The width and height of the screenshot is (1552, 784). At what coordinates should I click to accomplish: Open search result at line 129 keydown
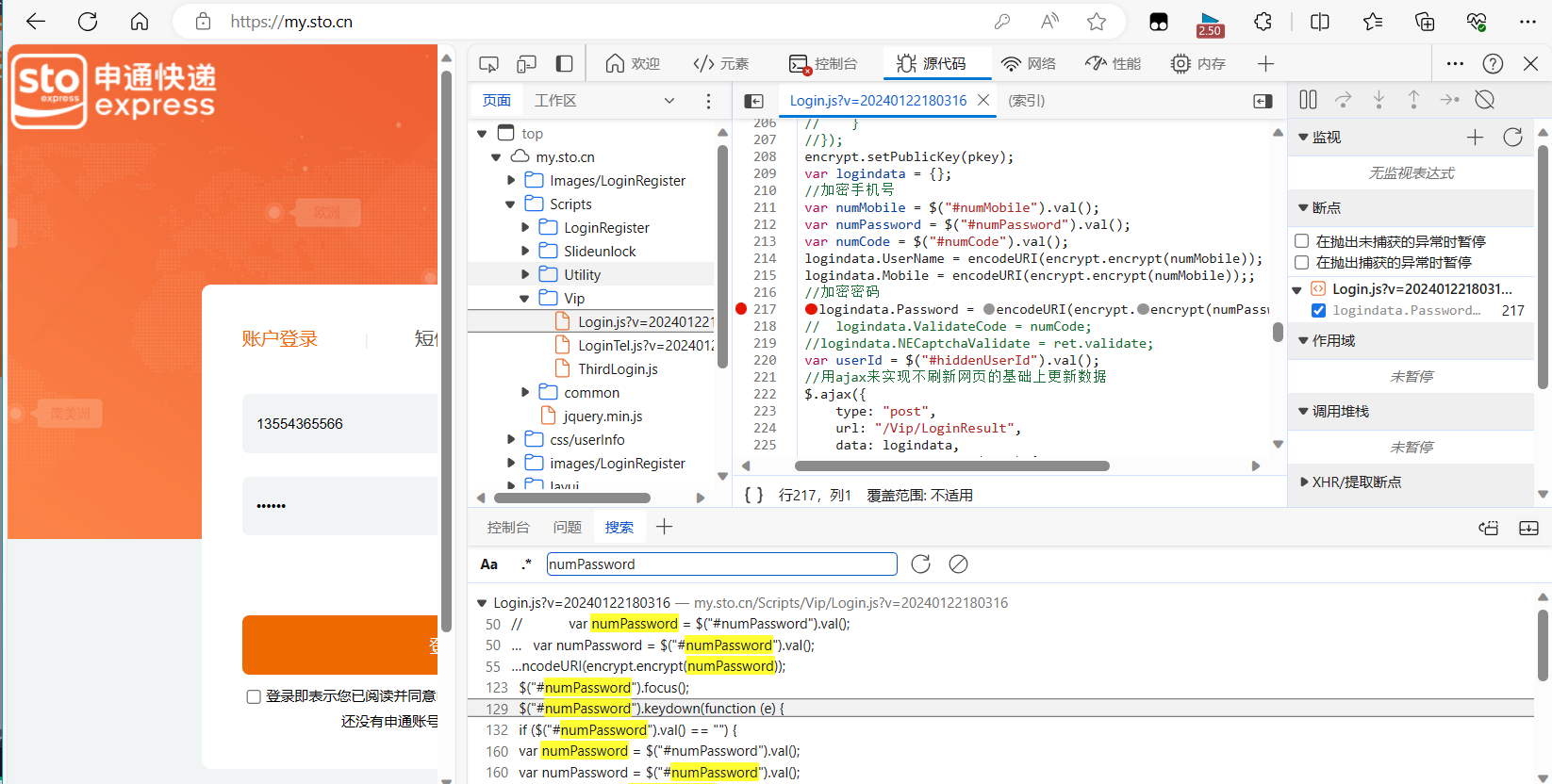pyautogui.click(x=1001, y=709)
